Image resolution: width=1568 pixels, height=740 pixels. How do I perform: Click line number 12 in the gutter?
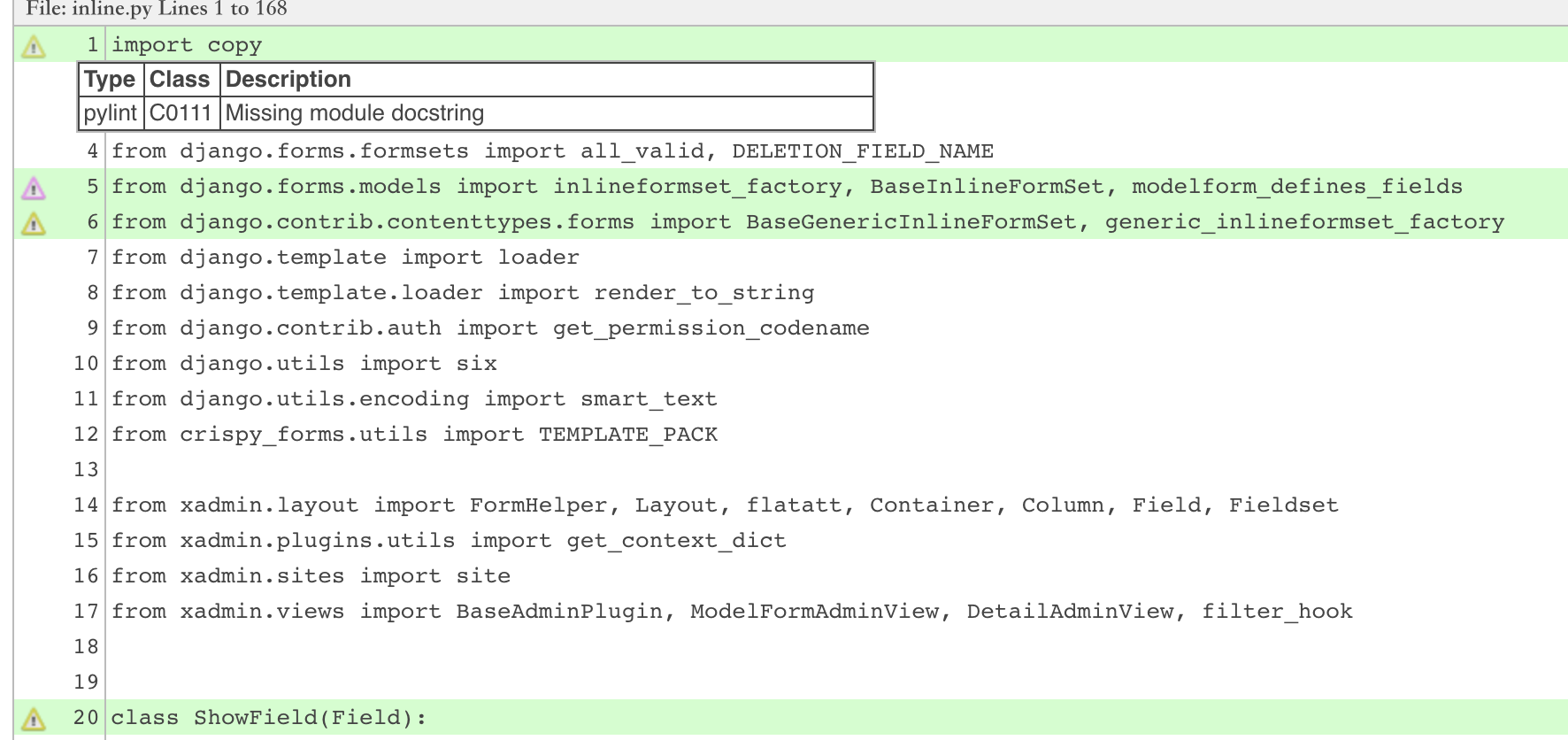click(x=86, y=435)
